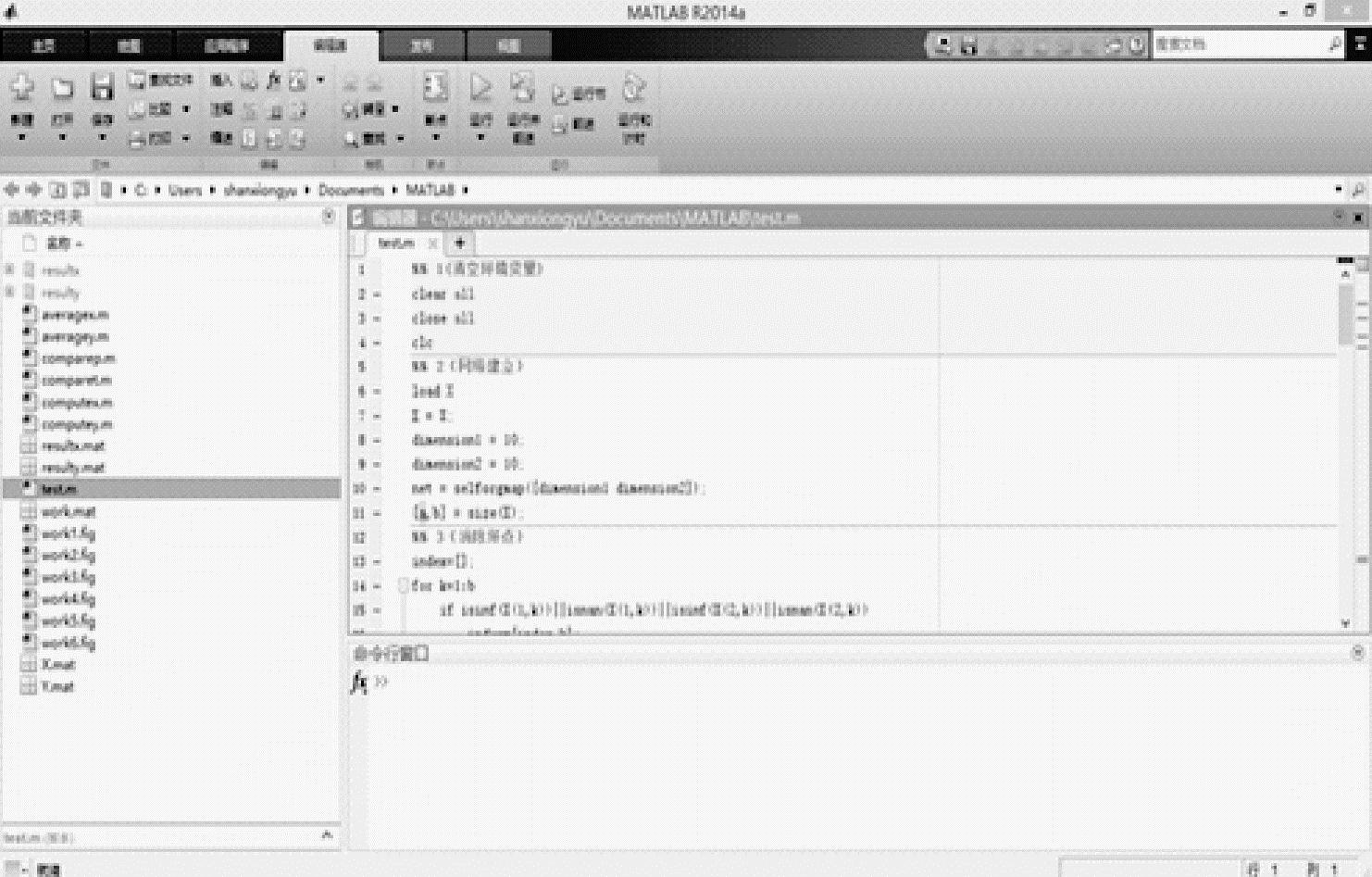
Task: Click the Run and Advance icon
Action: 523,88
